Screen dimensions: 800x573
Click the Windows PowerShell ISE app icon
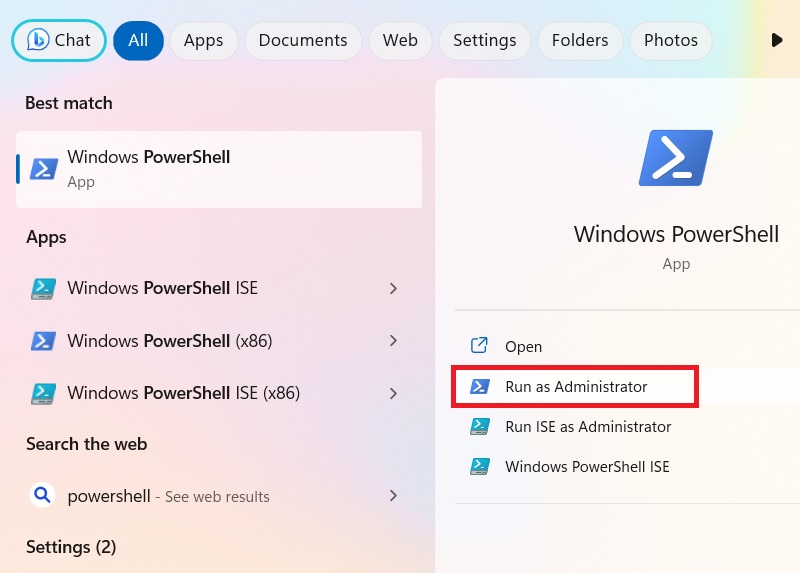(44, 288)
